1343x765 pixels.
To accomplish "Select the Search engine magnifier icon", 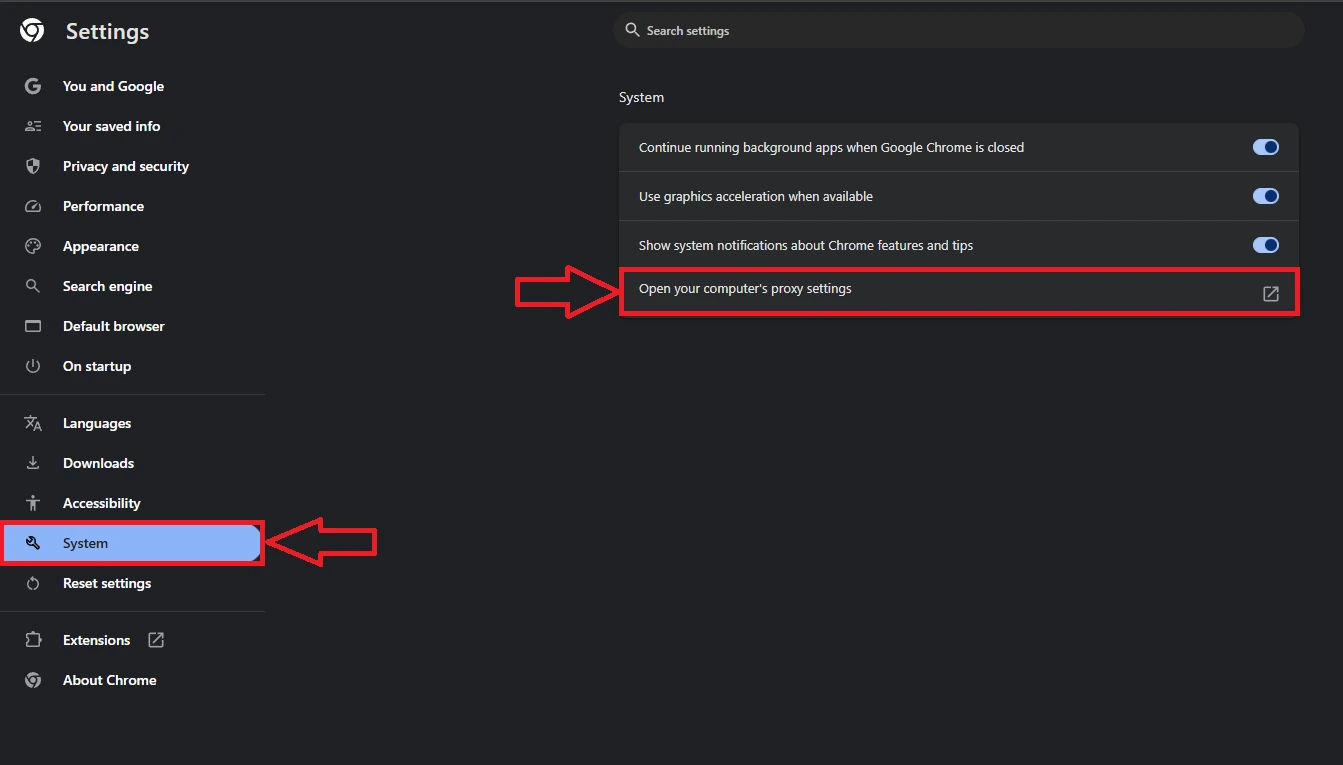I will click(x=32, y=286).
